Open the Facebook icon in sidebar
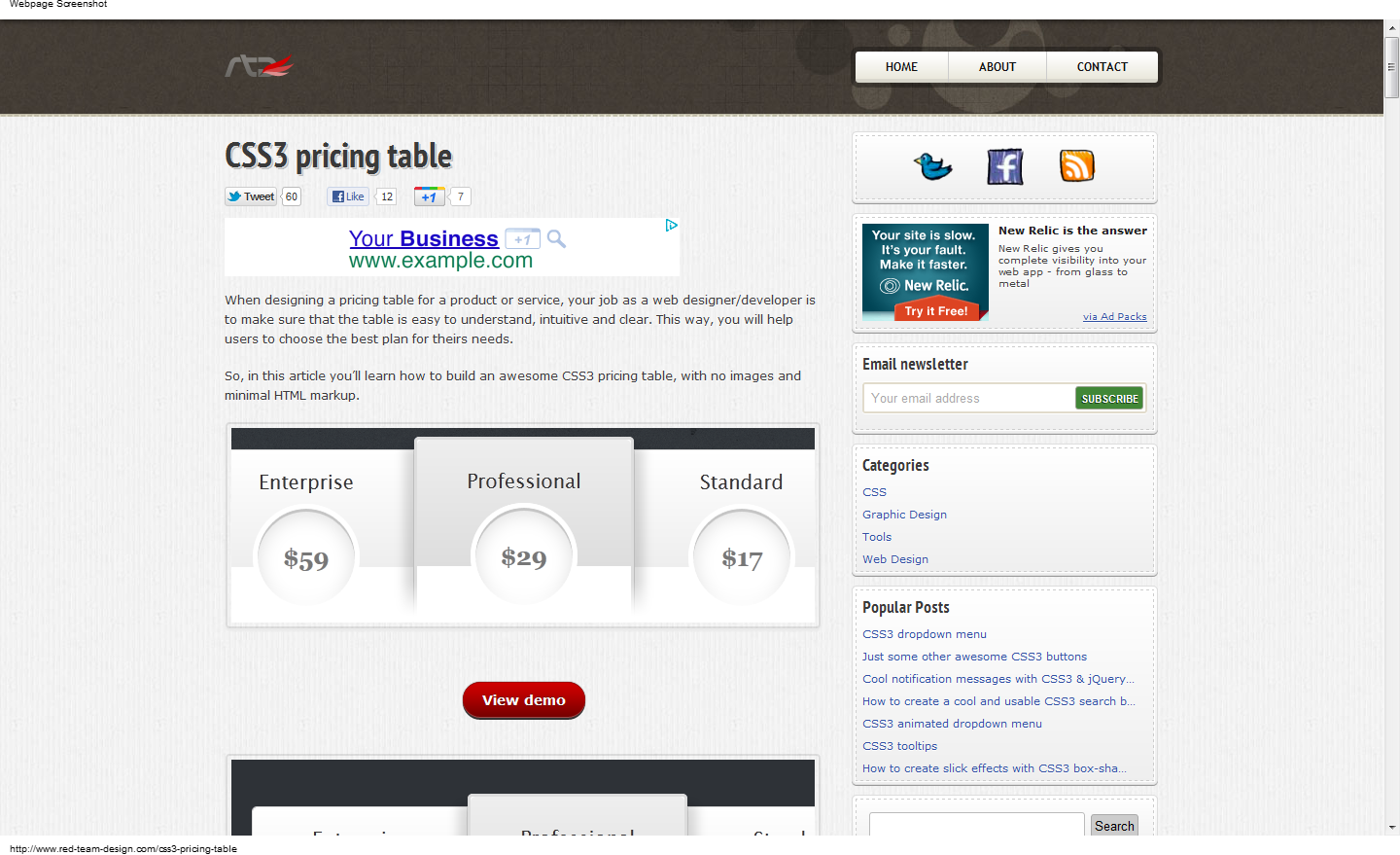1400x855 pixels. [1004, 166]
